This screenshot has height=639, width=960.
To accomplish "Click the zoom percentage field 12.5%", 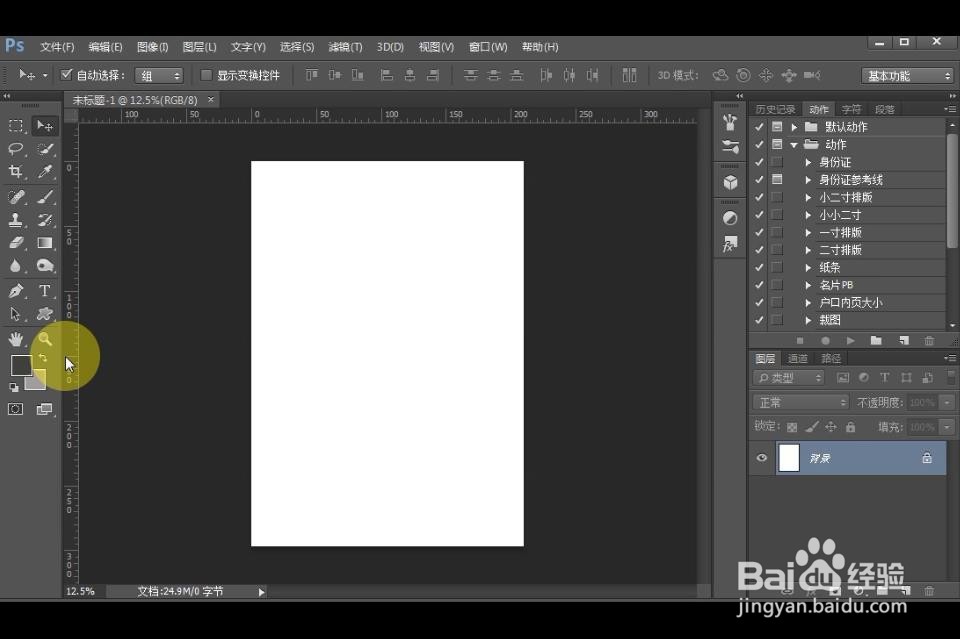I will tap(81, 591).
